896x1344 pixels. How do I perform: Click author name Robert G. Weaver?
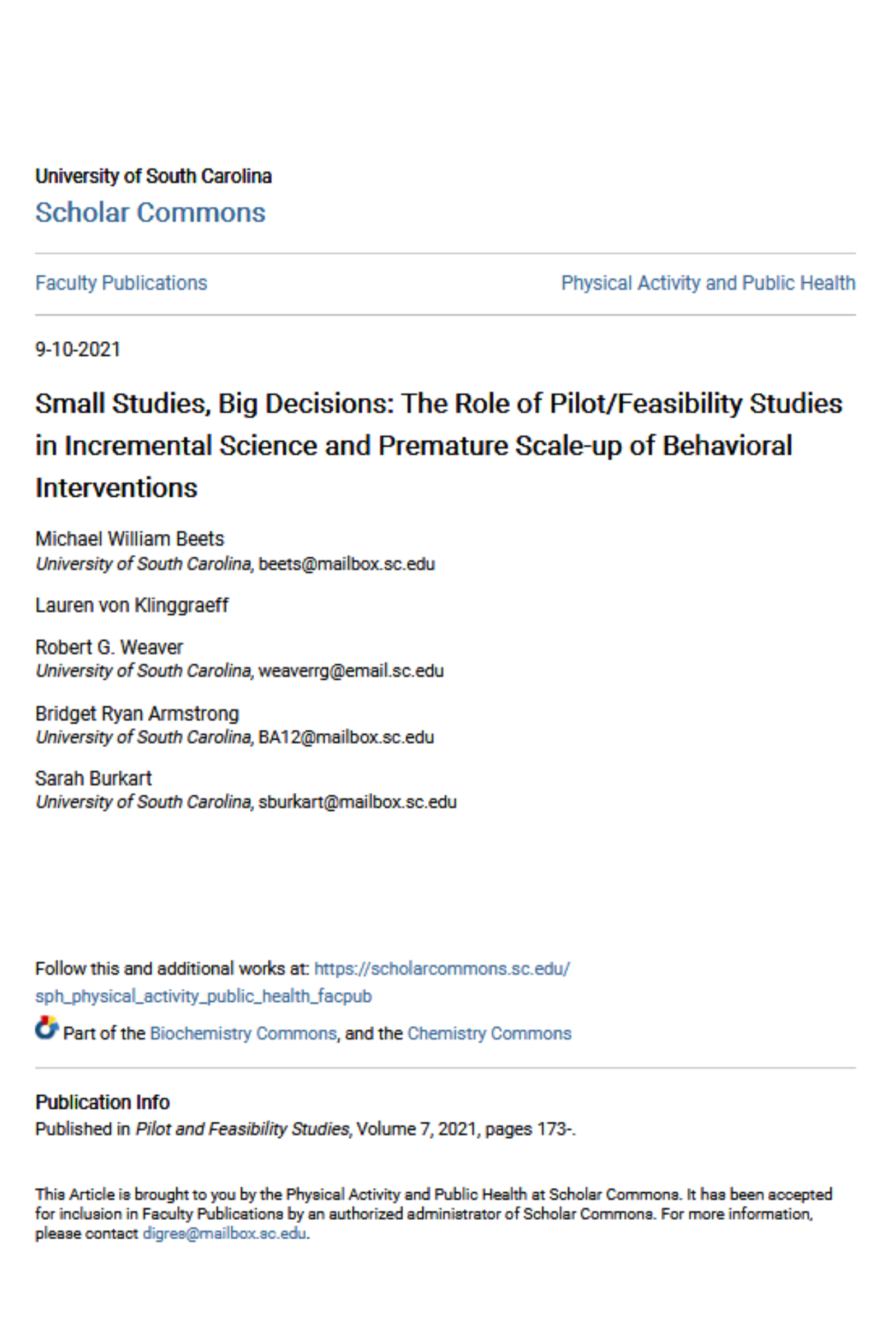[x=109, y=647]
